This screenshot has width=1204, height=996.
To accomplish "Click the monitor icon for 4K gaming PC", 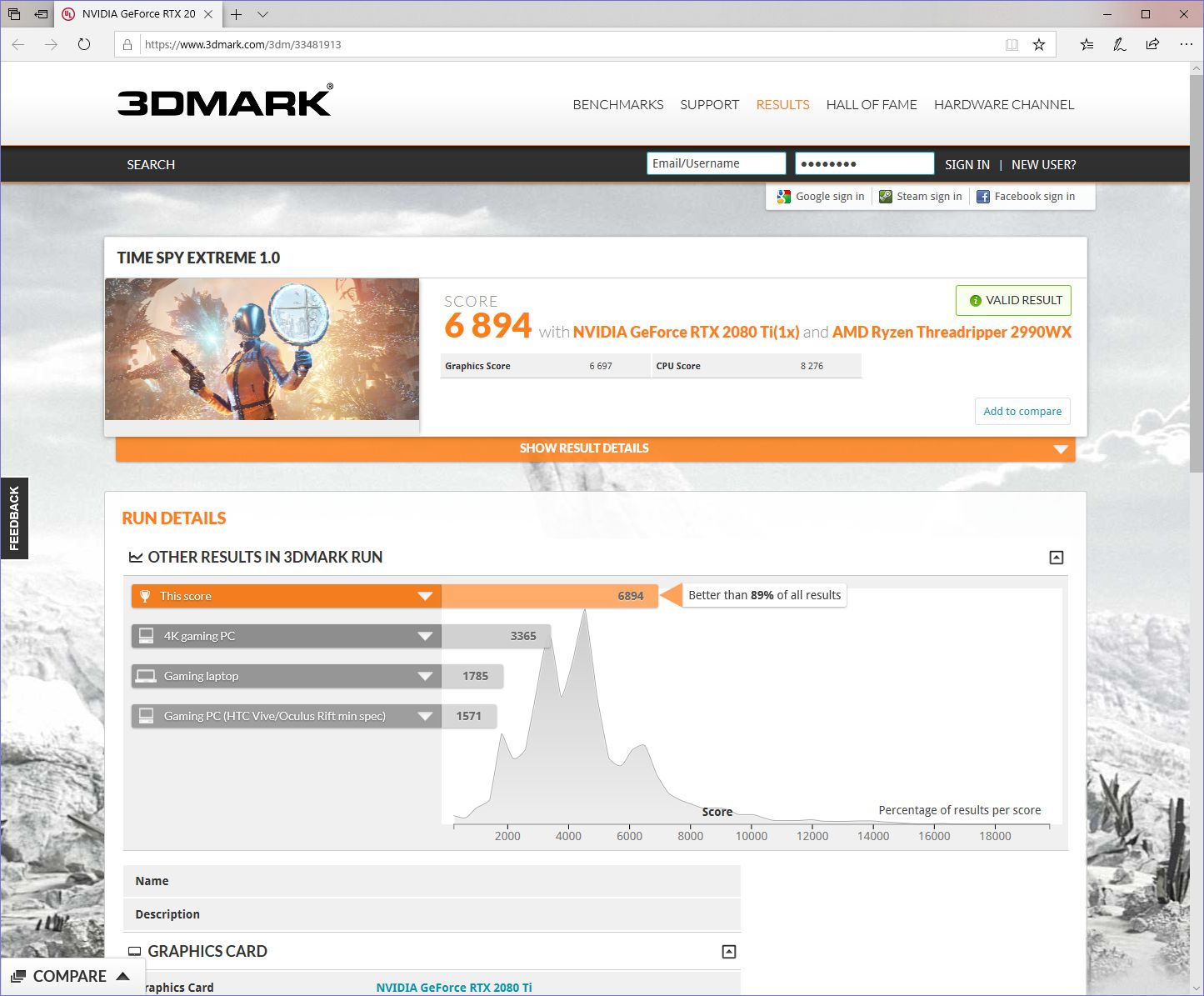I will 146,636.
